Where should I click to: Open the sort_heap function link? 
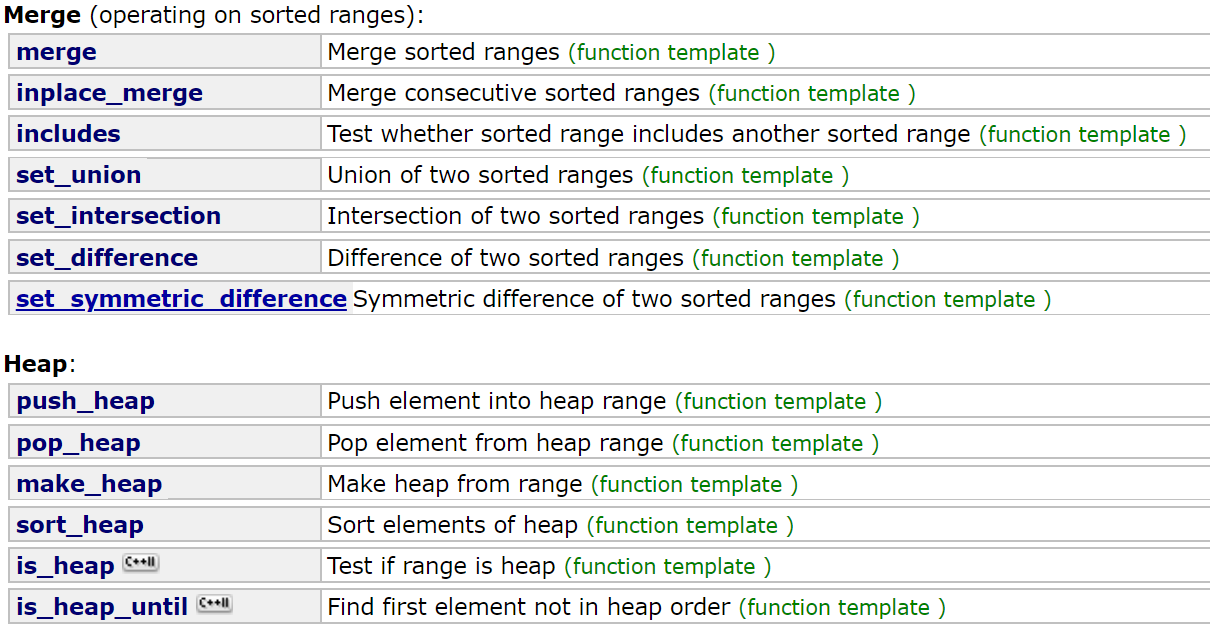(x=80, y=525)
